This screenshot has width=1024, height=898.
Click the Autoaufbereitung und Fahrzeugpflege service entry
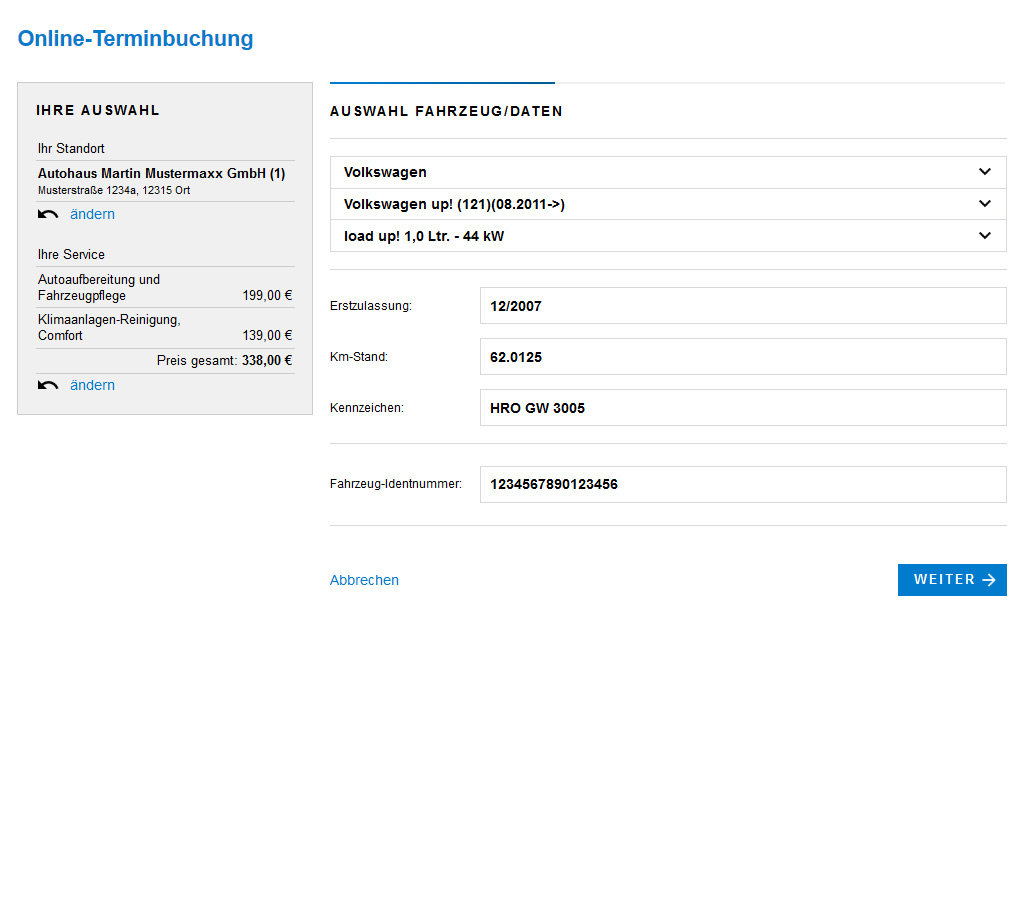(99, 288)
